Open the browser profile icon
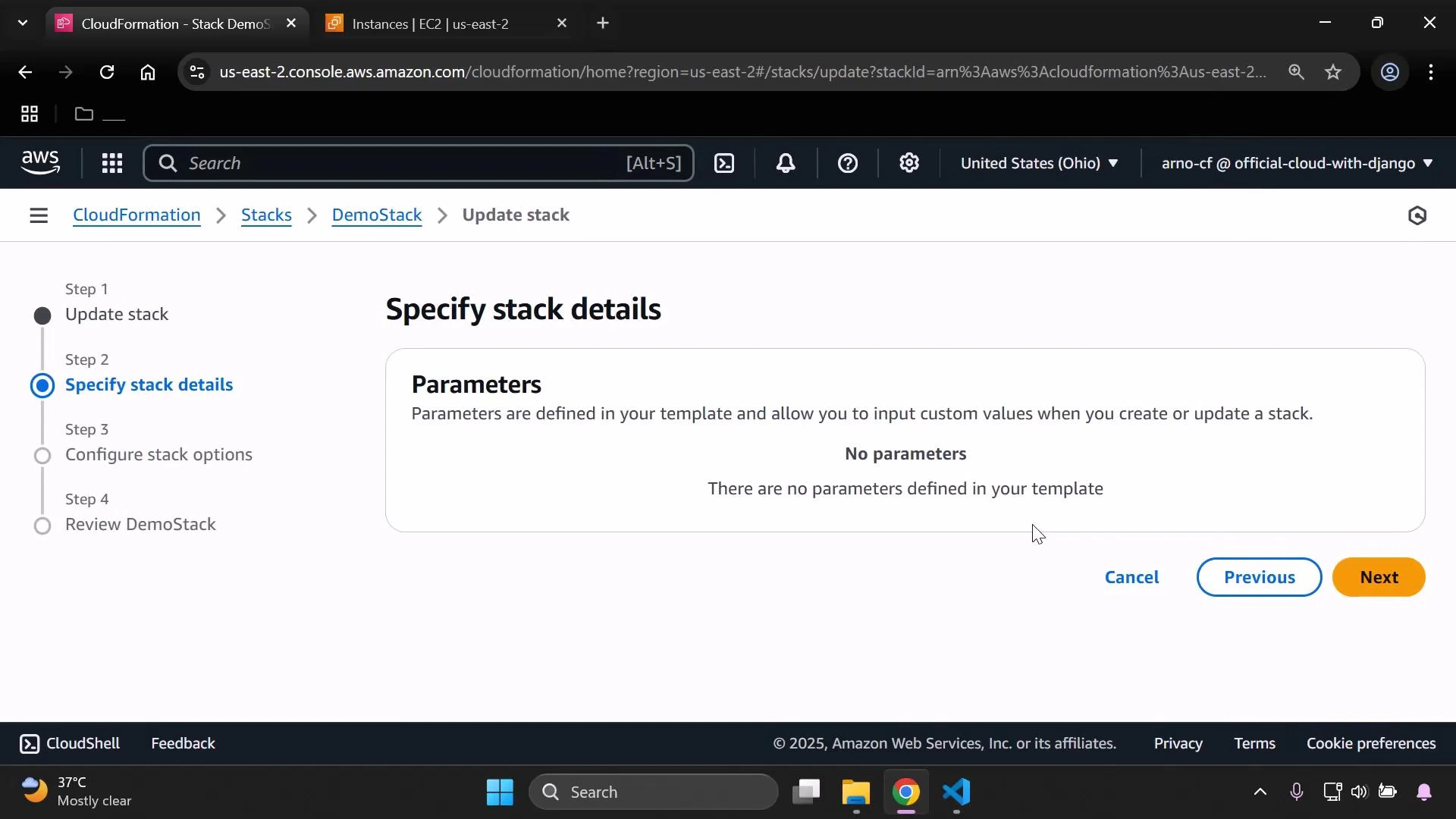The width and height of the screenshot is (1456, 819). pos(1390,72)
